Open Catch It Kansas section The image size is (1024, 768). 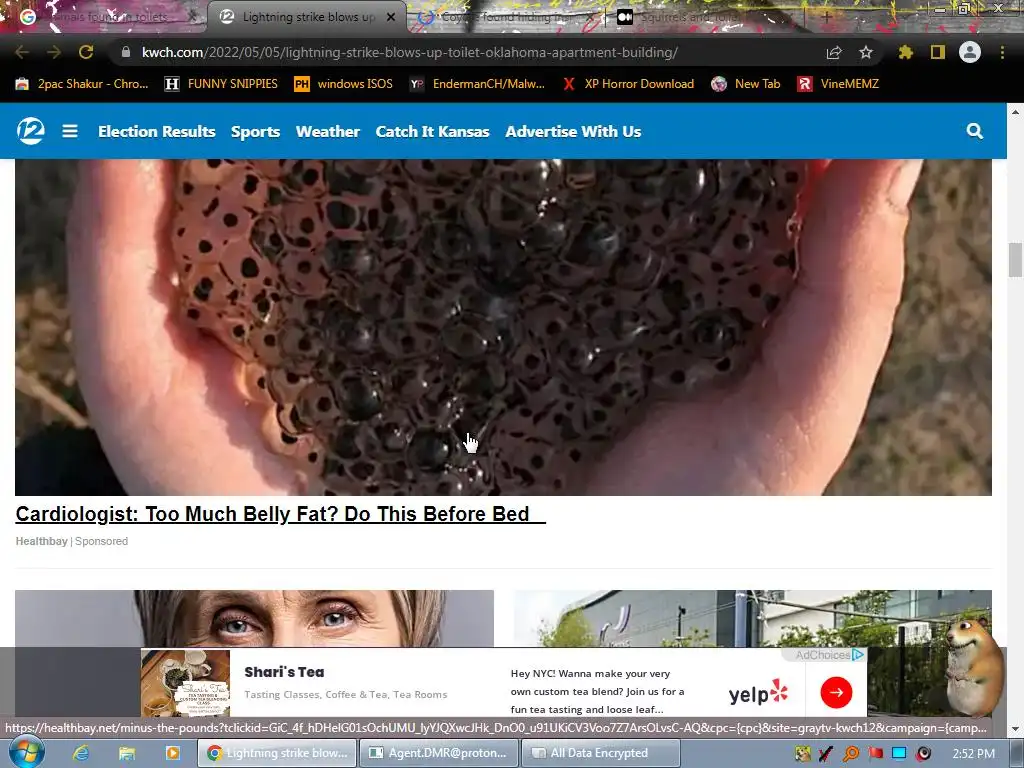[x=432, y=131]
